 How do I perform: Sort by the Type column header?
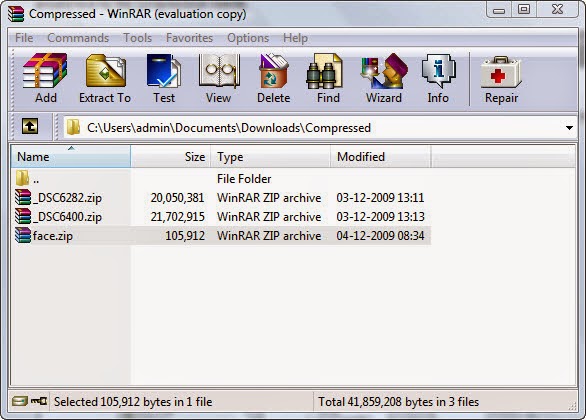pyautogui.click(x=271, y=156)
